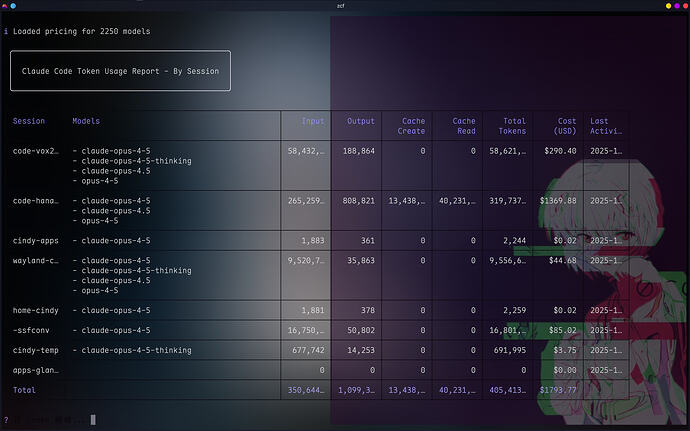
Task: Click the 'Input' column header
Action: click(313, 121)
